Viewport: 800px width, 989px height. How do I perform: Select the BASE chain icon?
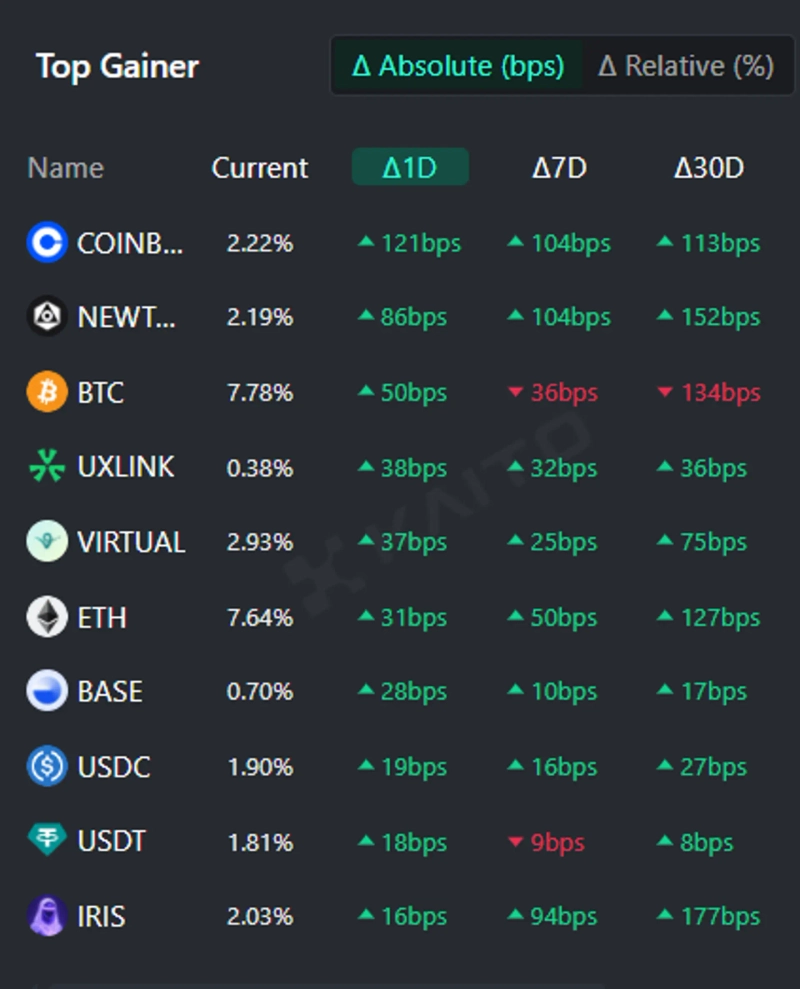[x=47, y=691]
